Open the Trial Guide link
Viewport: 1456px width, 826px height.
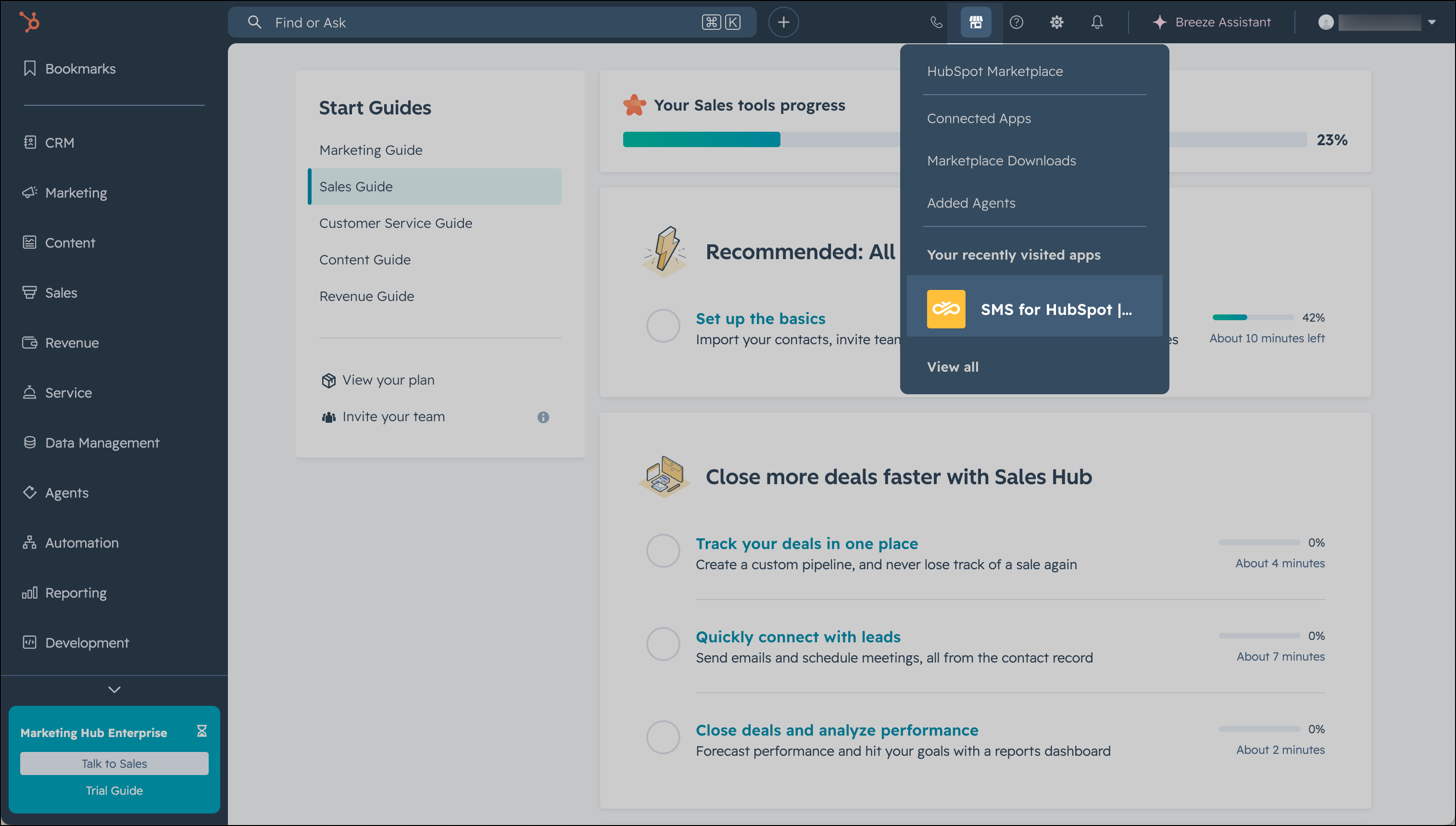(114, 790)
